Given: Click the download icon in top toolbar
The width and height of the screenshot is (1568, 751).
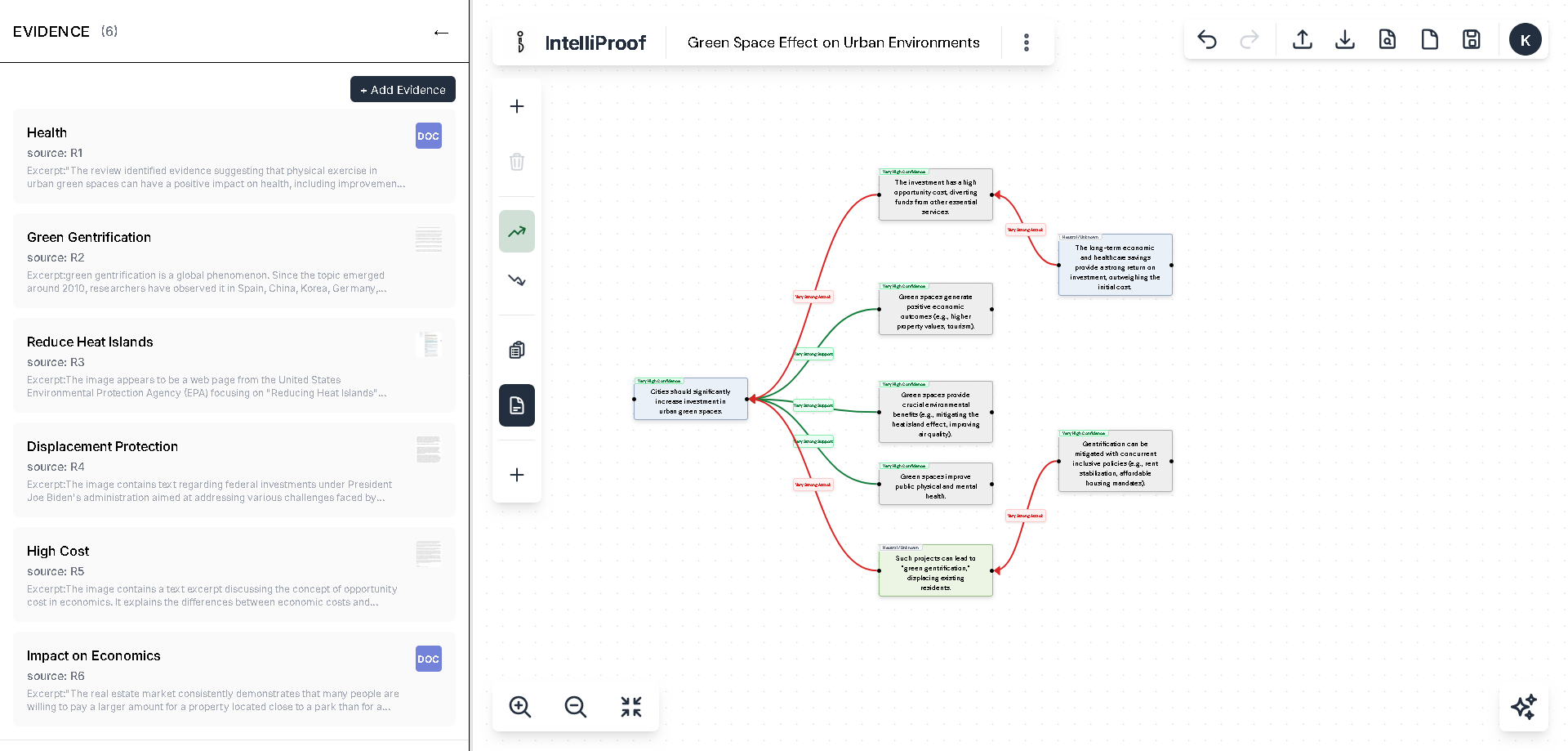Looking at the screenshot, I should coord(1345,39).
